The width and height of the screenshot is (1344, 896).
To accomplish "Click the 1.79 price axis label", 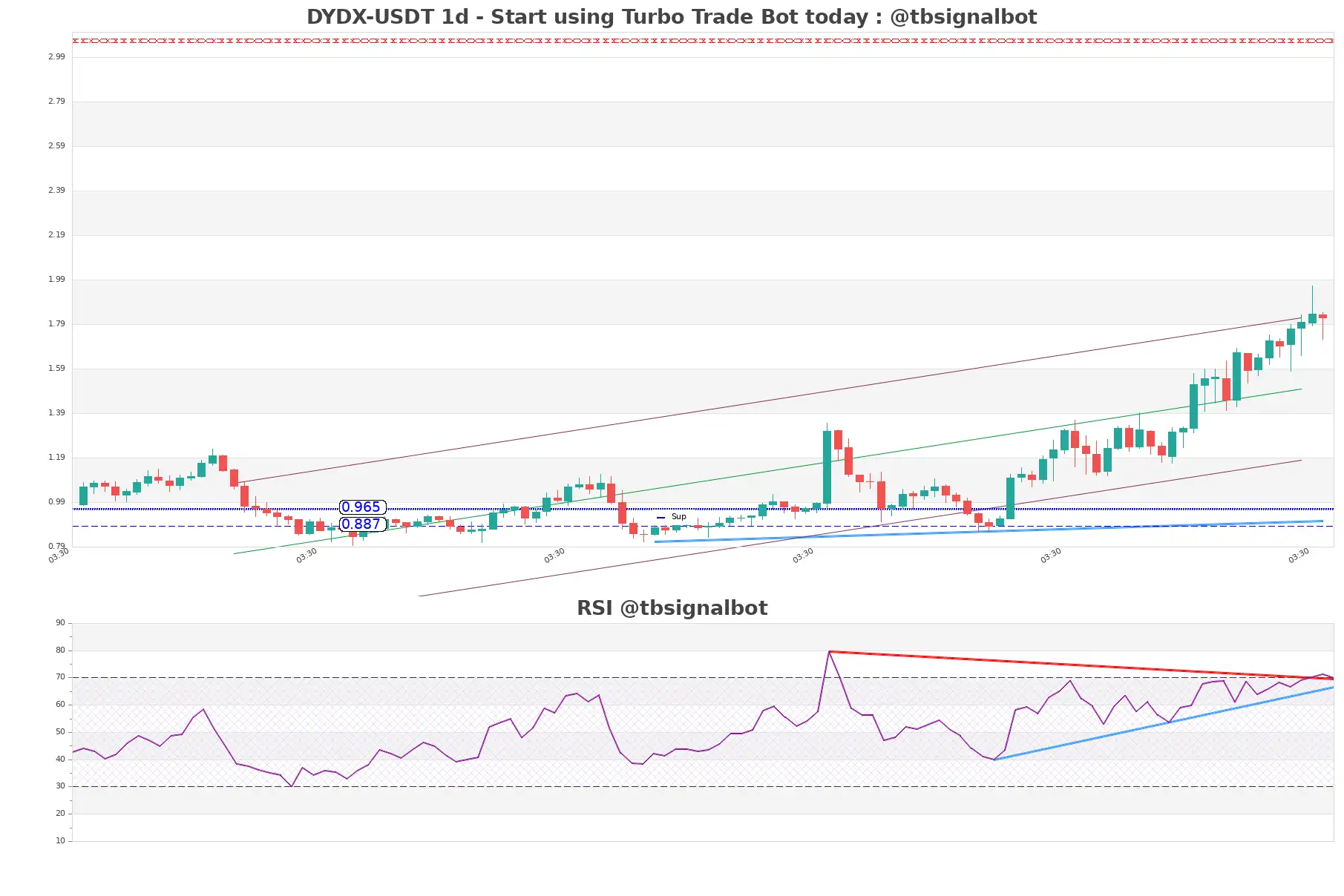I will pos(56,323).
